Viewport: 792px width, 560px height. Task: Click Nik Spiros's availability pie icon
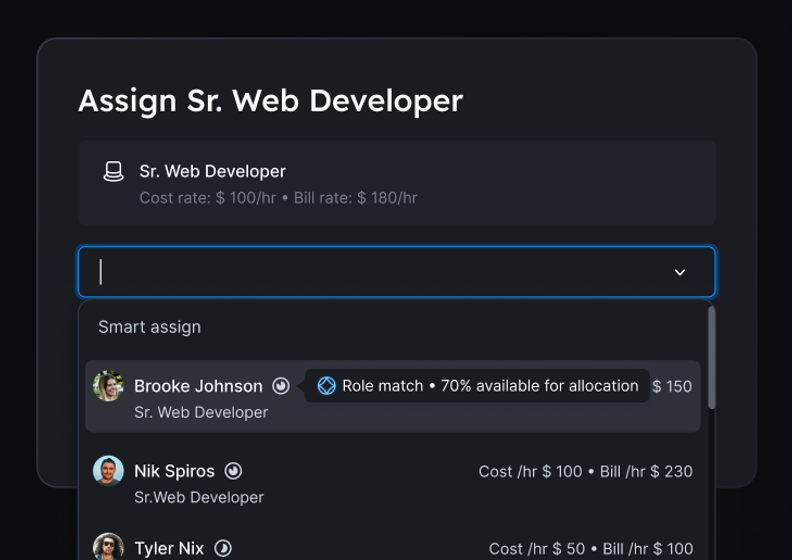(233, 471)
